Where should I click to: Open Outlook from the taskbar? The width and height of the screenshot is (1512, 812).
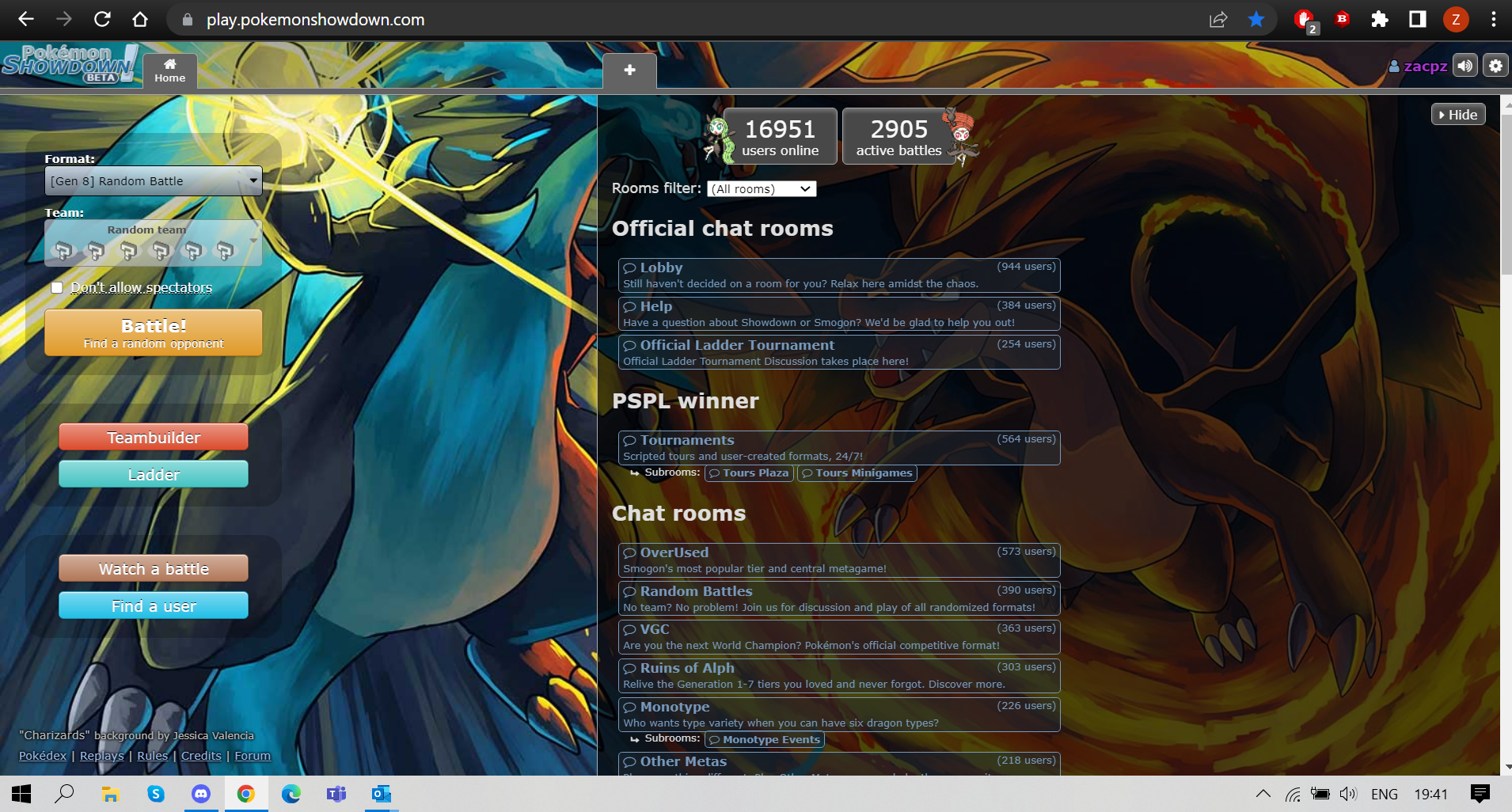coord(382,794)
